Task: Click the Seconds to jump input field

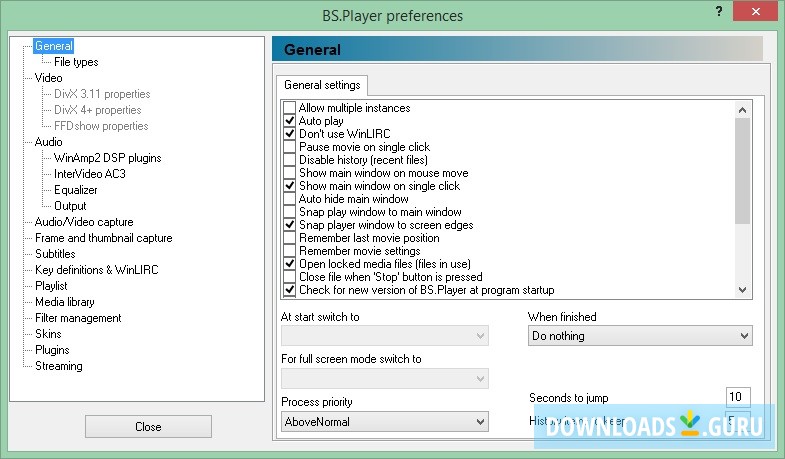Action: tap(738, 397)
